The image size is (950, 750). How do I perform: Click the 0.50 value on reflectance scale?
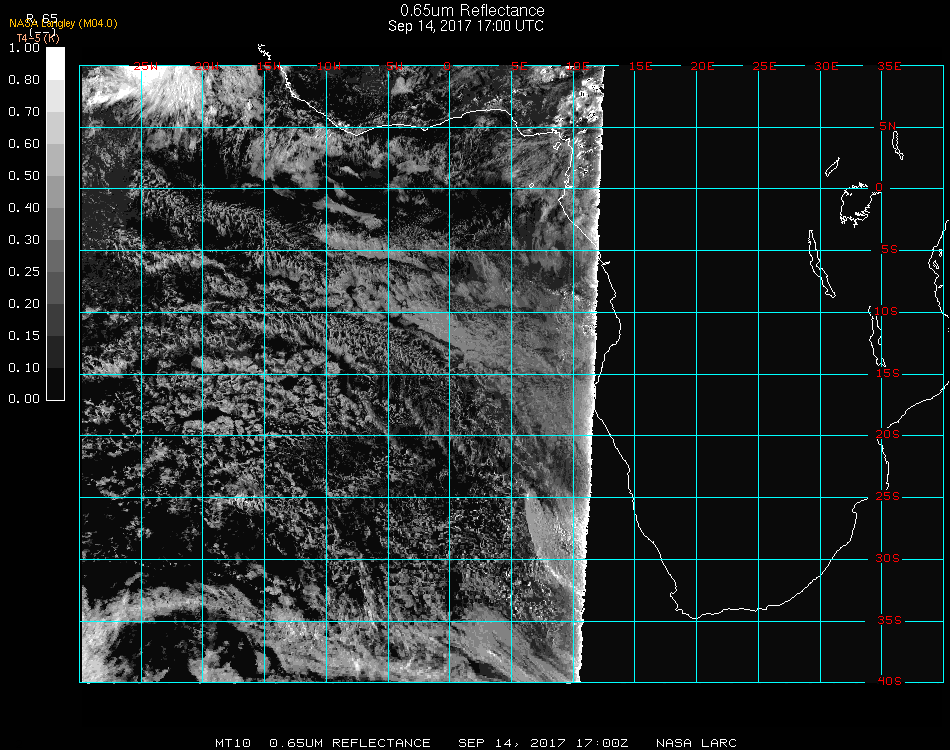pos(24,176)
